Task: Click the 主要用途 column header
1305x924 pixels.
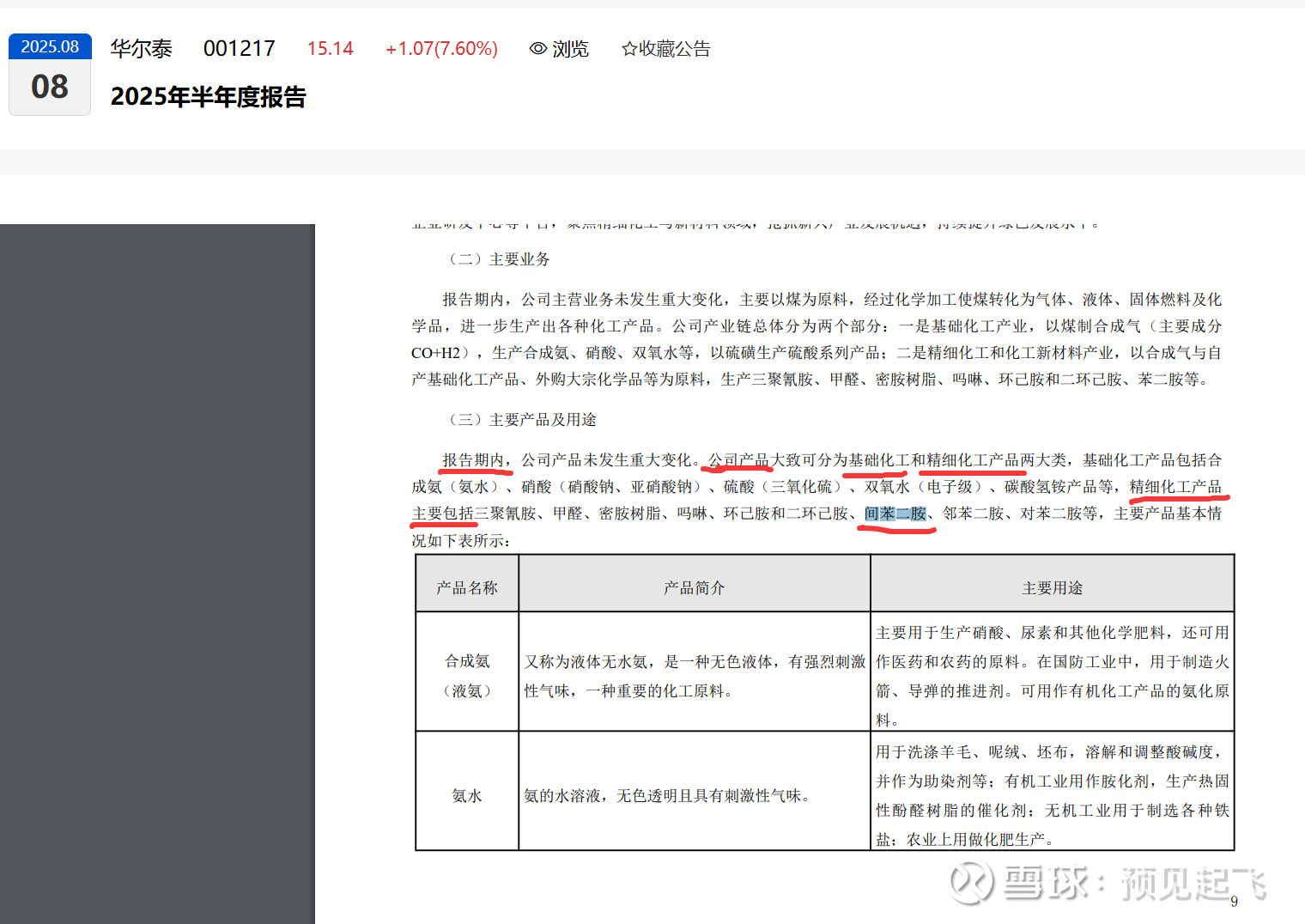Action: coord(1052,587)
